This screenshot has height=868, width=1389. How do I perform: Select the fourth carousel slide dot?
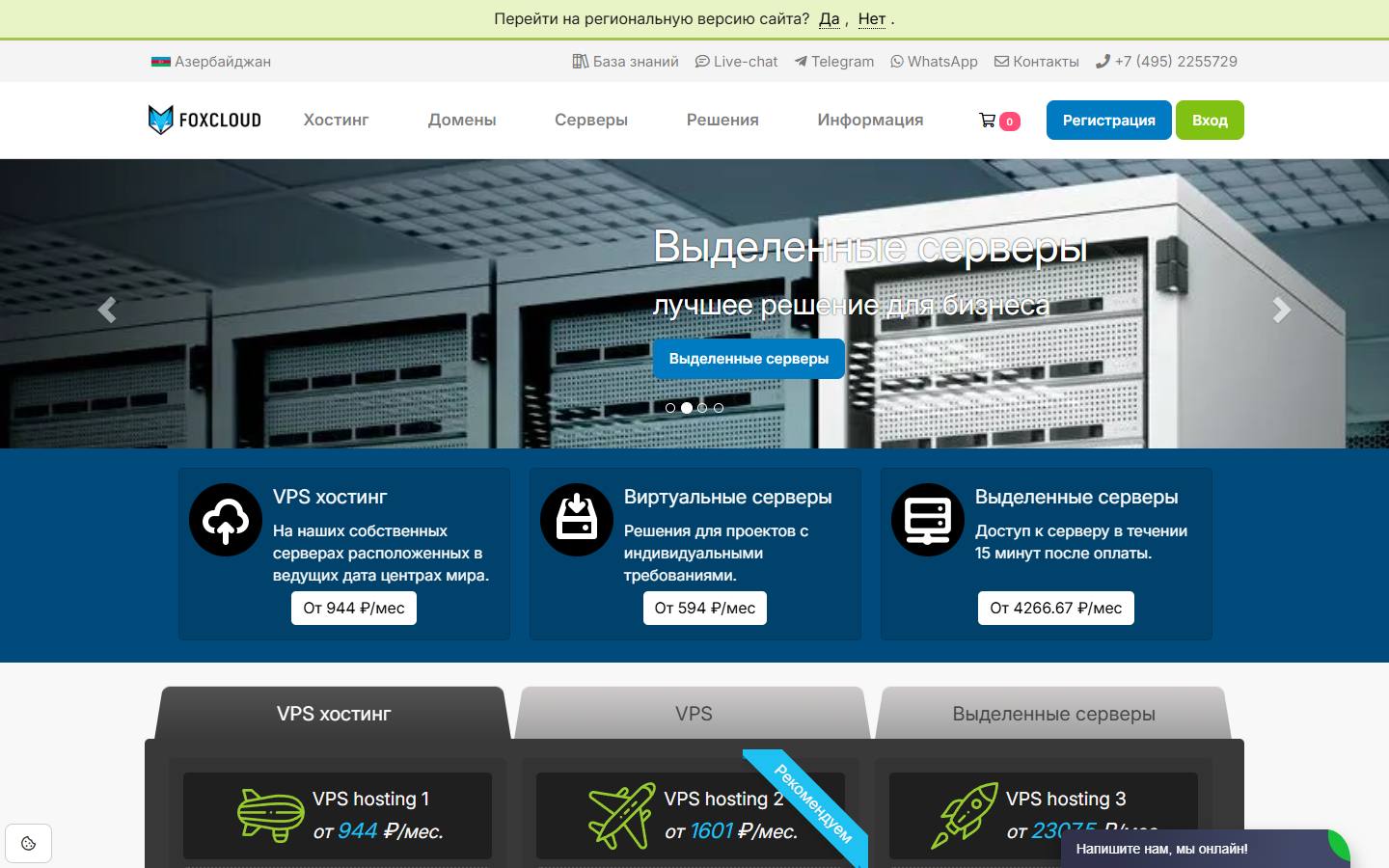[x=719, y=408]
